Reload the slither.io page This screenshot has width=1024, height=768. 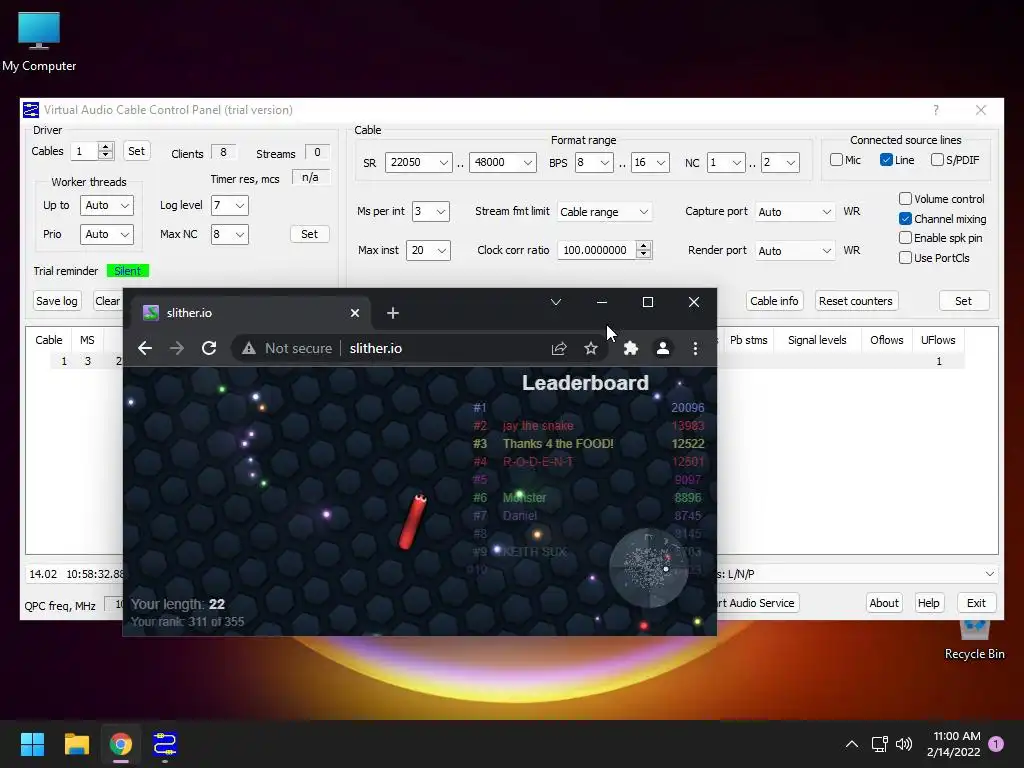(209, 348)
